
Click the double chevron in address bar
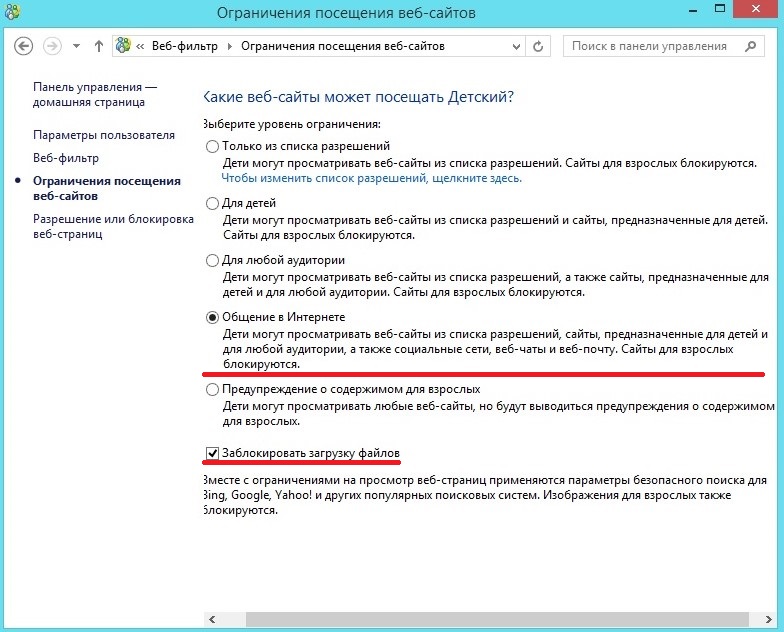coord(140,46)
